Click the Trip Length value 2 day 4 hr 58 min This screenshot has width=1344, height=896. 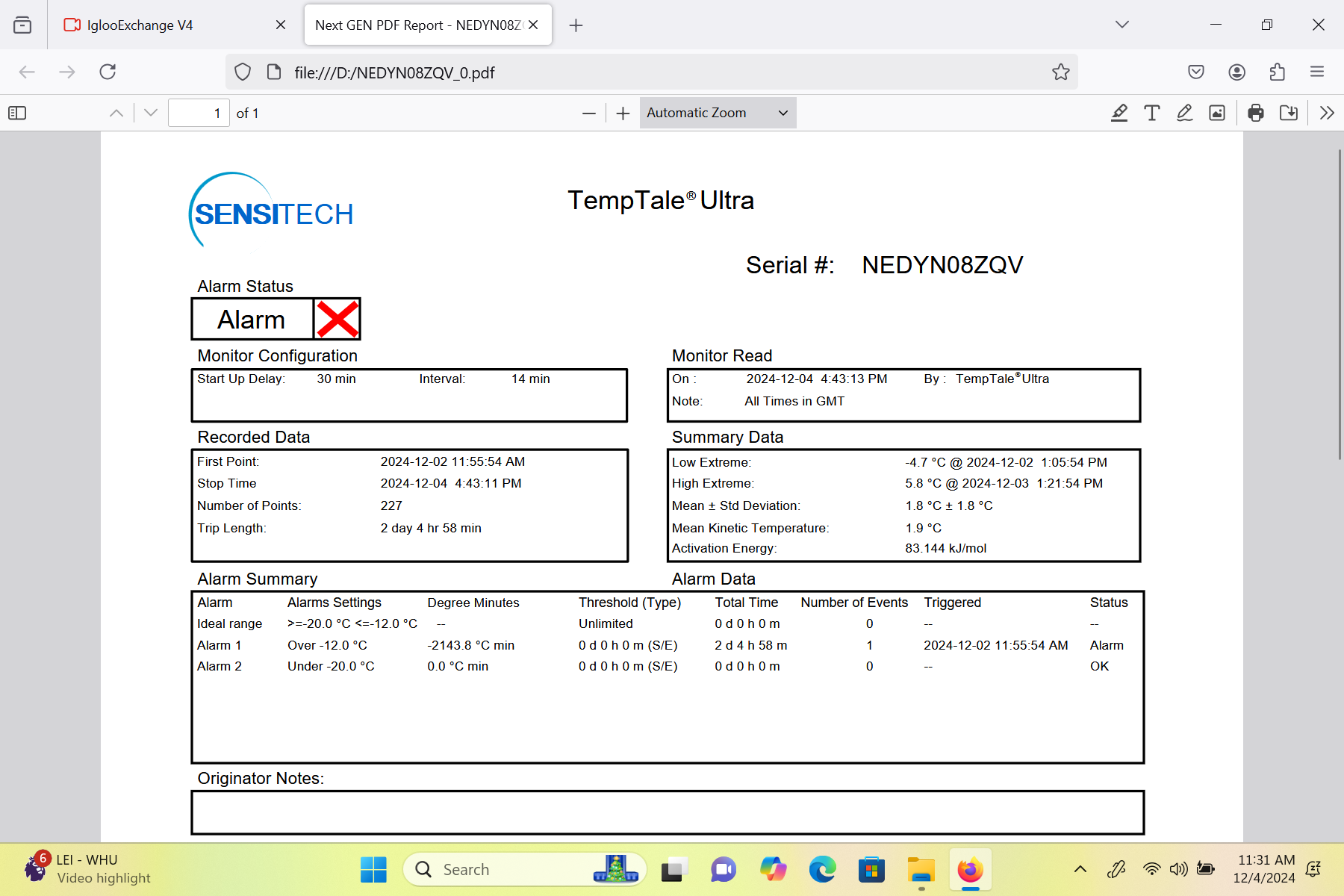(431, 528)
